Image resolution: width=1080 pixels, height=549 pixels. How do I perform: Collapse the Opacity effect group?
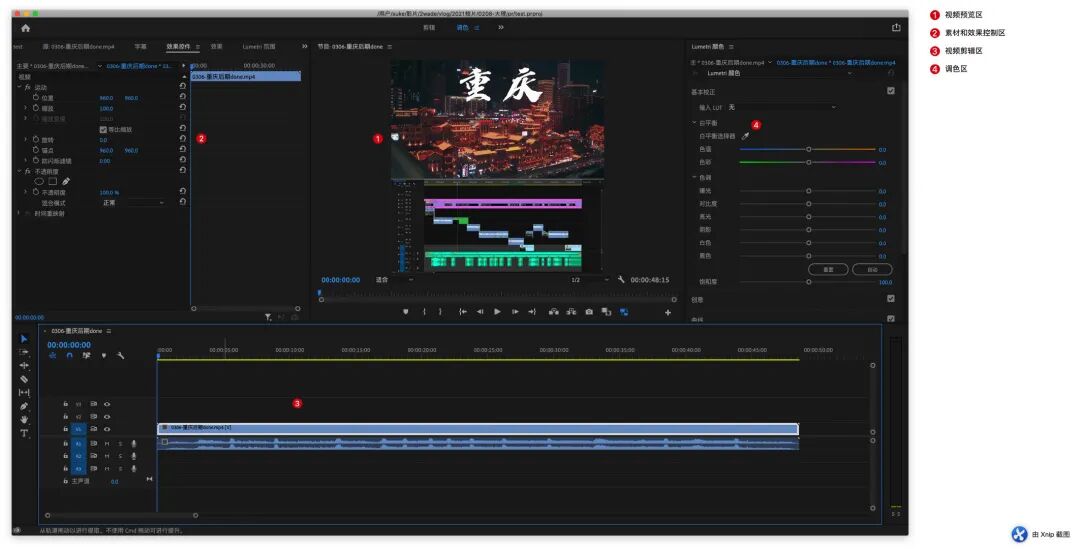pos(19,171)
